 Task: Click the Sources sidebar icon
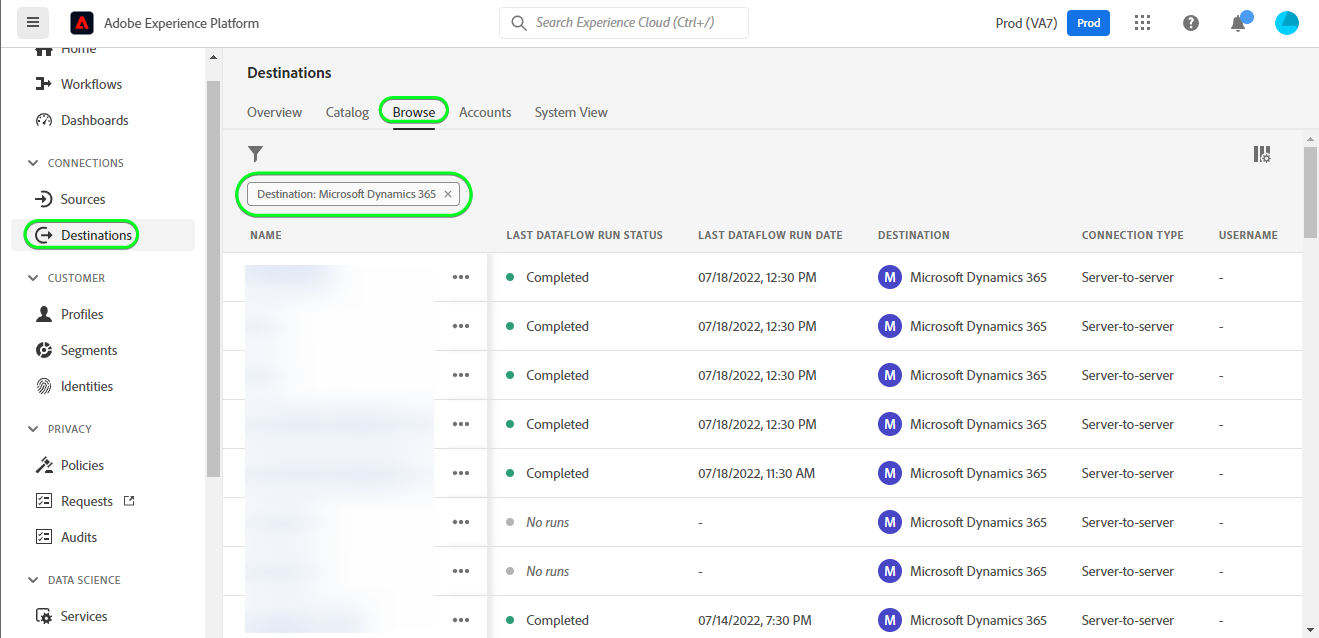(x=43, y=199)
